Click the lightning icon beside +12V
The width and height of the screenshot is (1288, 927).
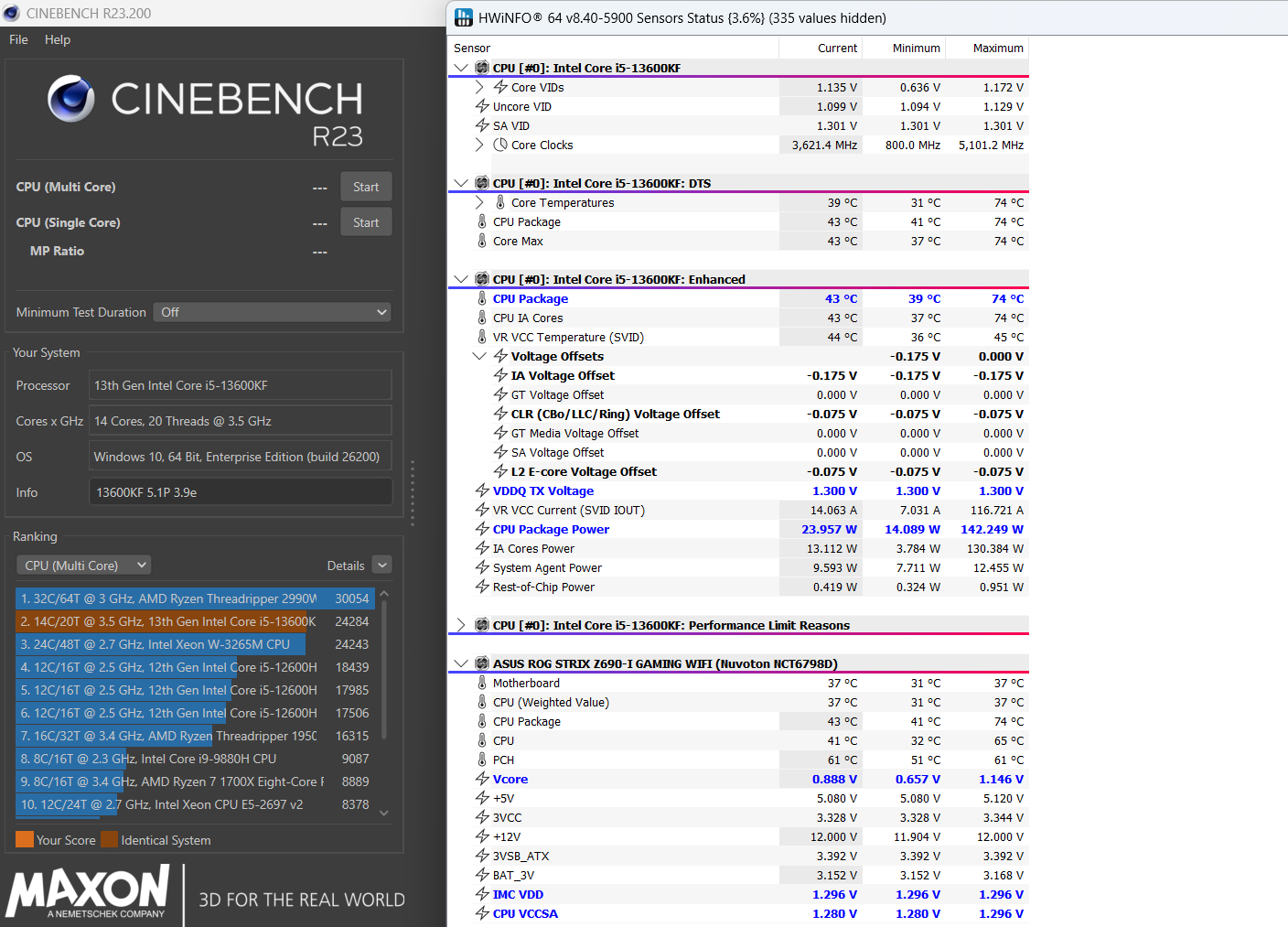482,836
